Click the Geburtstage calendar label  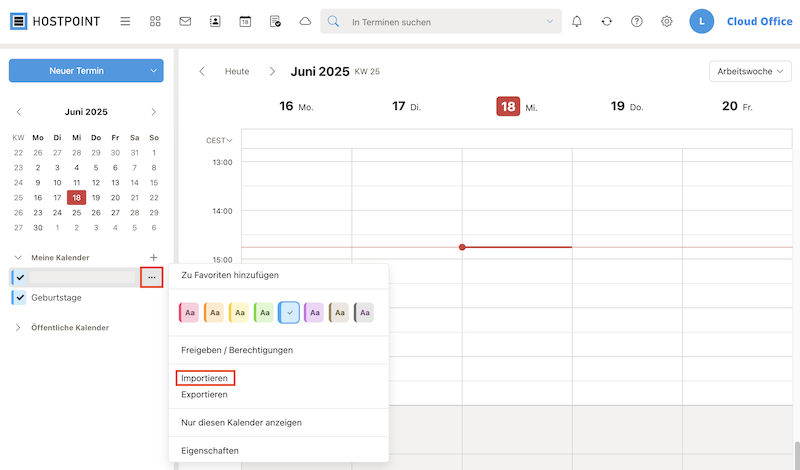click(57, 298)
